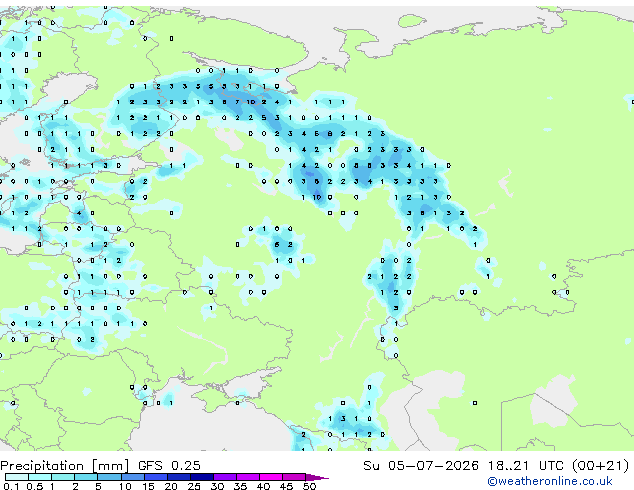This screenshot has width=634, height=490.
Task: Click the '15' legend scale label
Action: (x=148, y=486)
